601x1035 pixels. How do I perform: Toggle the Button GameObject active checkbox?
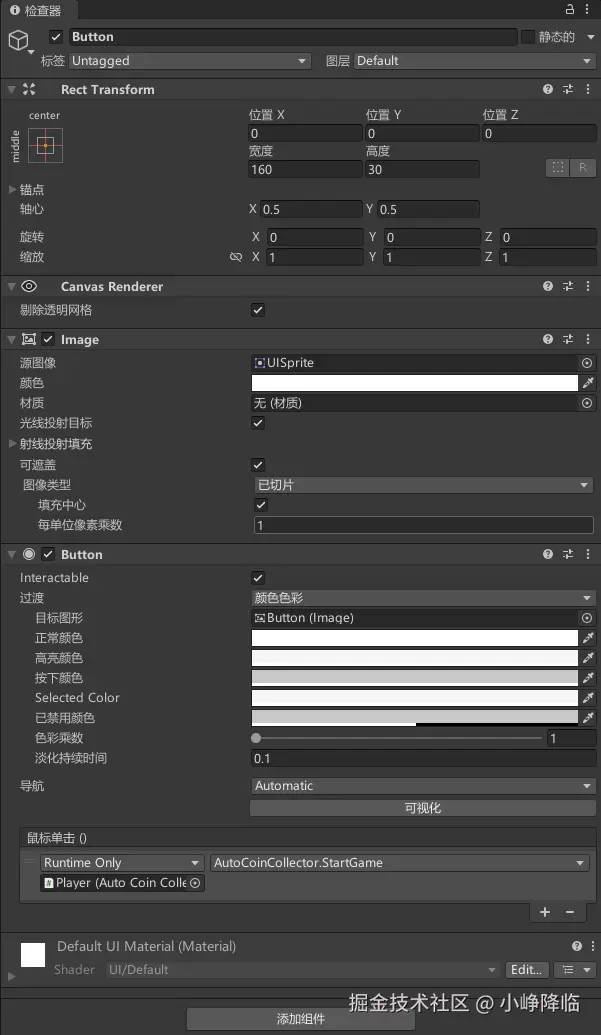point(56,37)
